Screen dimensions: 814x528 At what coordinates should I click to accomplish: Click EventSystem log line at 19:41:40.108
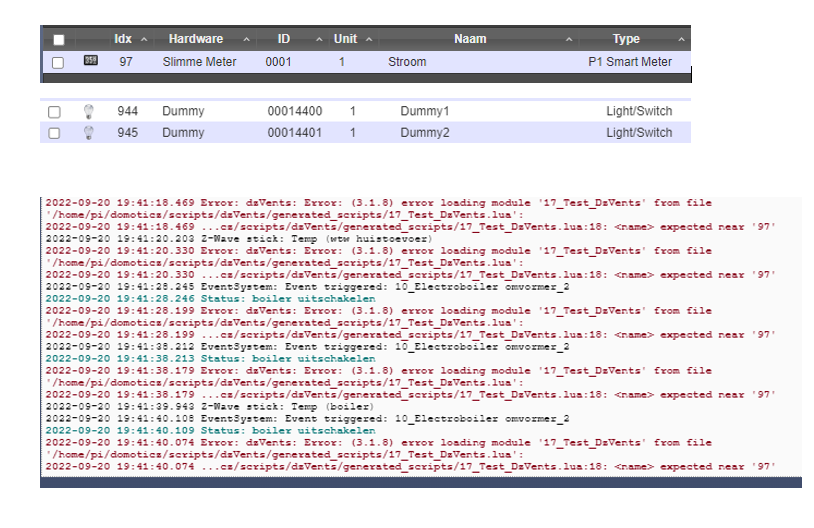(x=307, y=419)
